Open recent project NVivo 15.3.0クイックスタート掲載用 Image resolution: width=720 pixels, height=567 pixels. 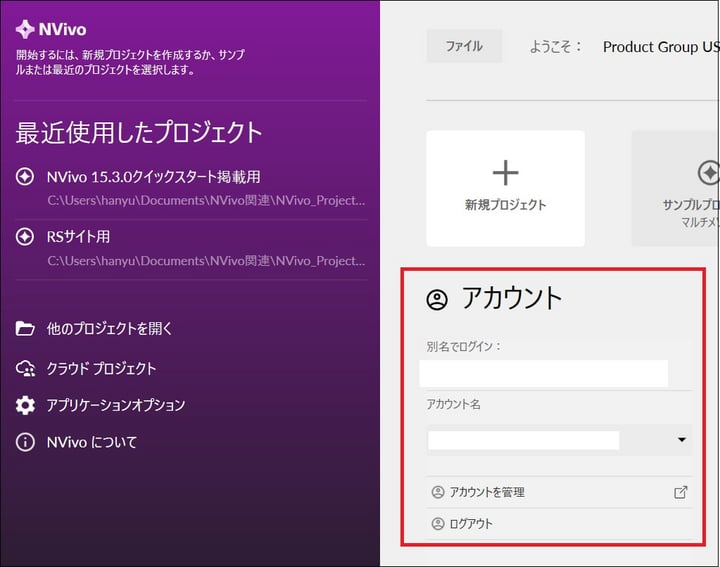pos(153,177)
